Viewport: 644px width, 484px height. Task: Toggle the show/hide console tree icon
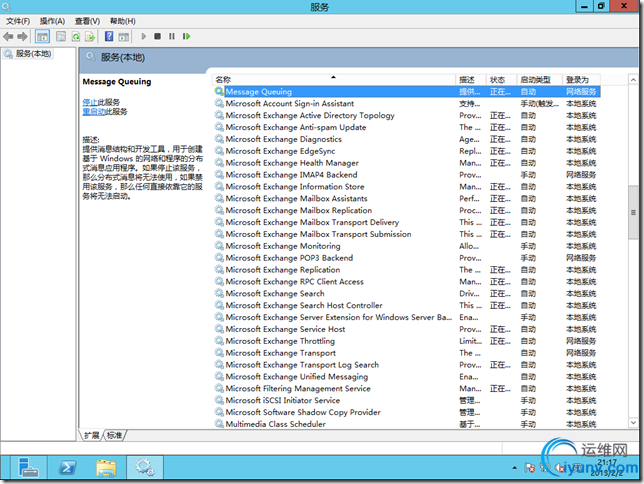[x=42, y=37]
